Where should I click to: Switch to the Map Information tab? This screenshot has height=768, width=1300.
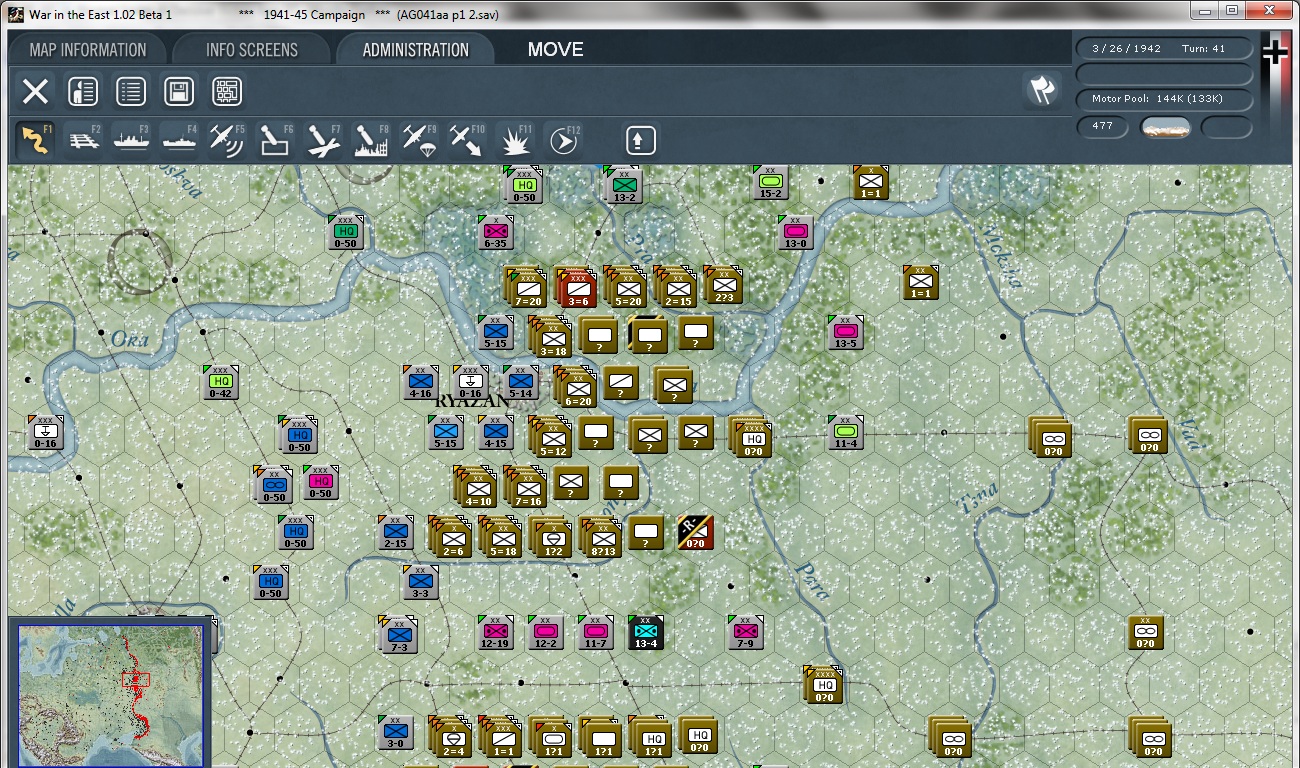pyautogui.click(x=88, y=50)
